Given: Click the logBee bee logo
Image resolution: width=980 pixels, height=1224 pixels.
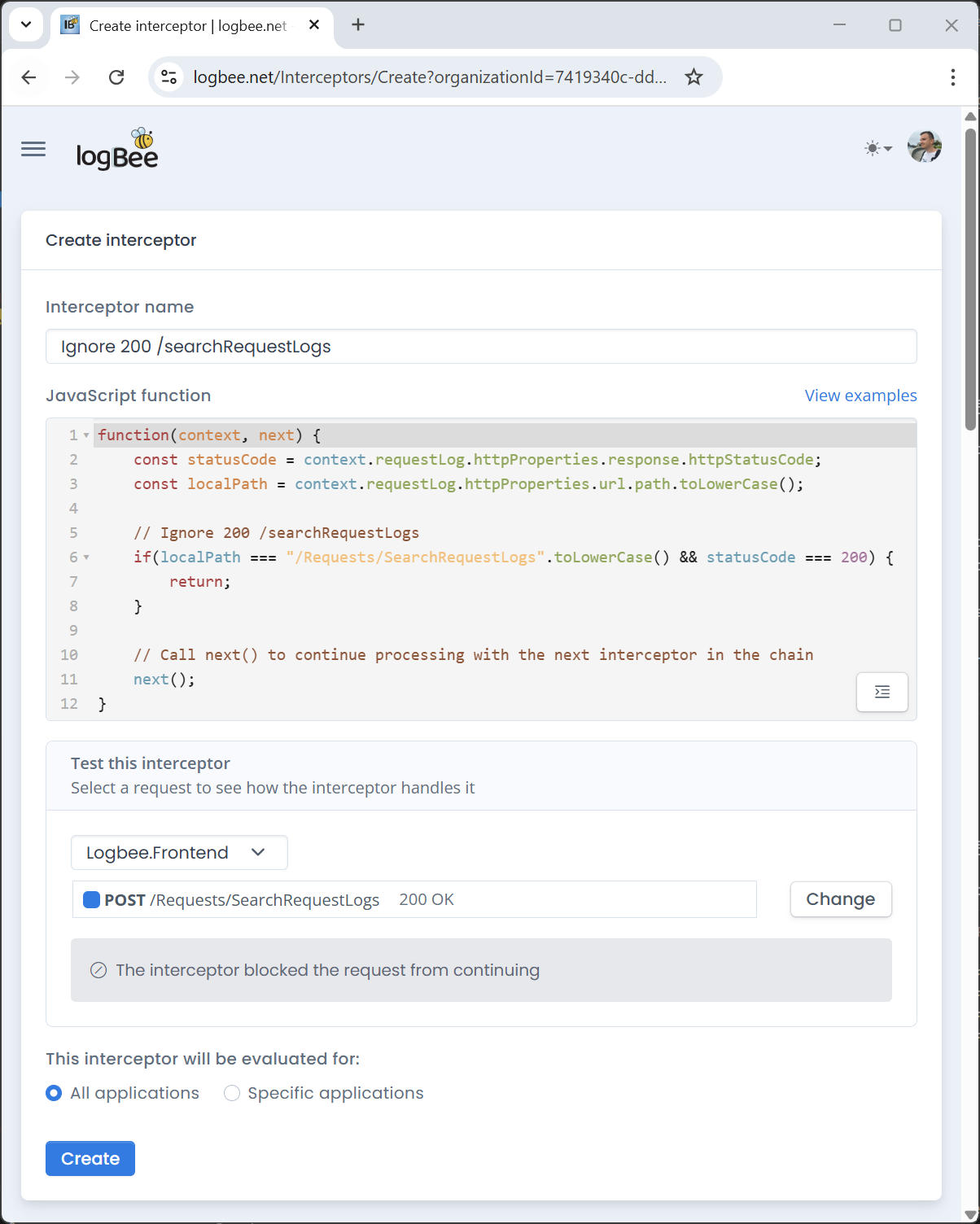Looking at the screenshot, I should click(x=117, y=150).
